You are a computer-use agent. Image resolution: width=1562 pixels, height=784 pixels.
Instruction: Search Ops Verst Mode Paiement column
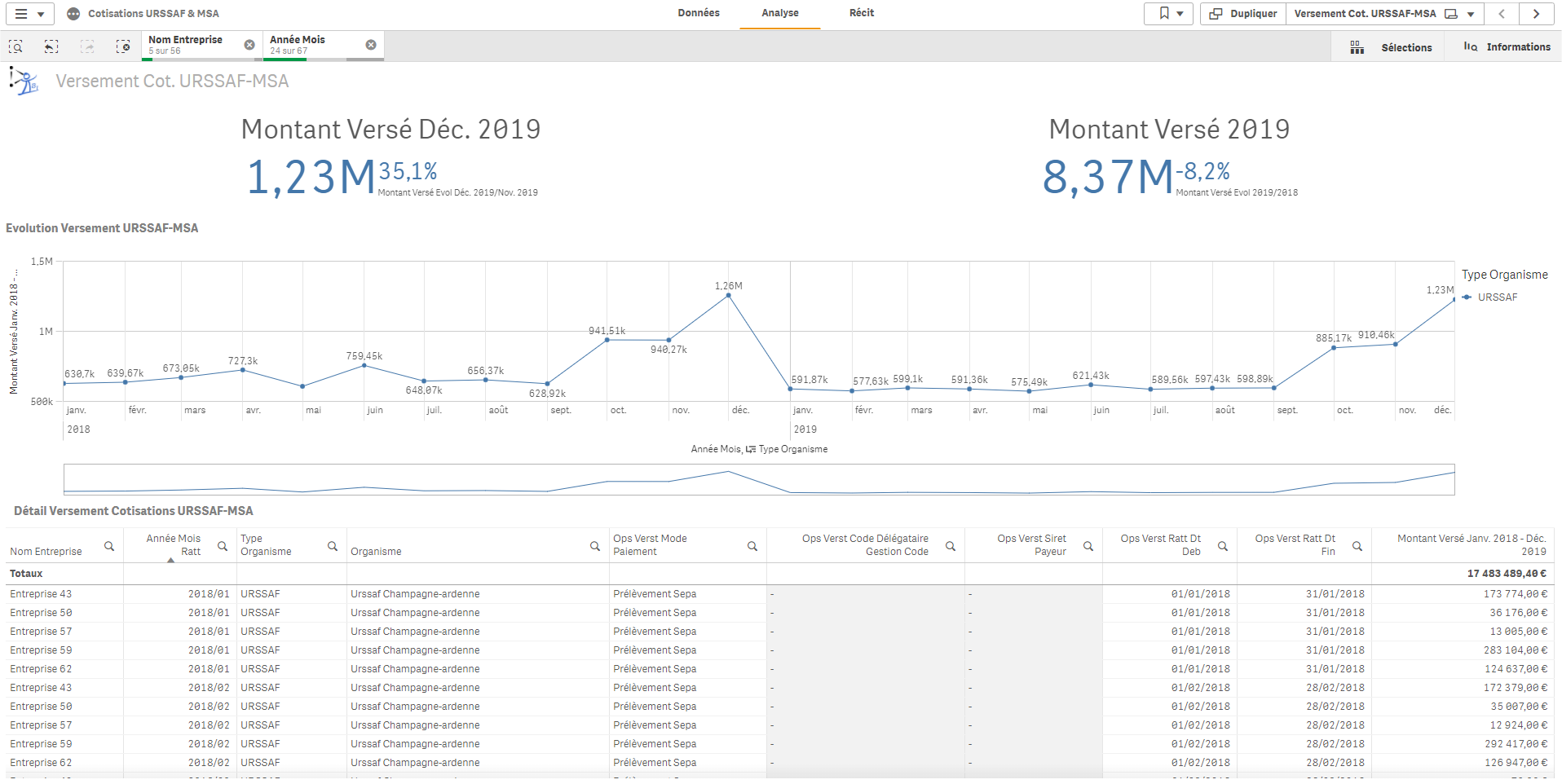[752, 546]
